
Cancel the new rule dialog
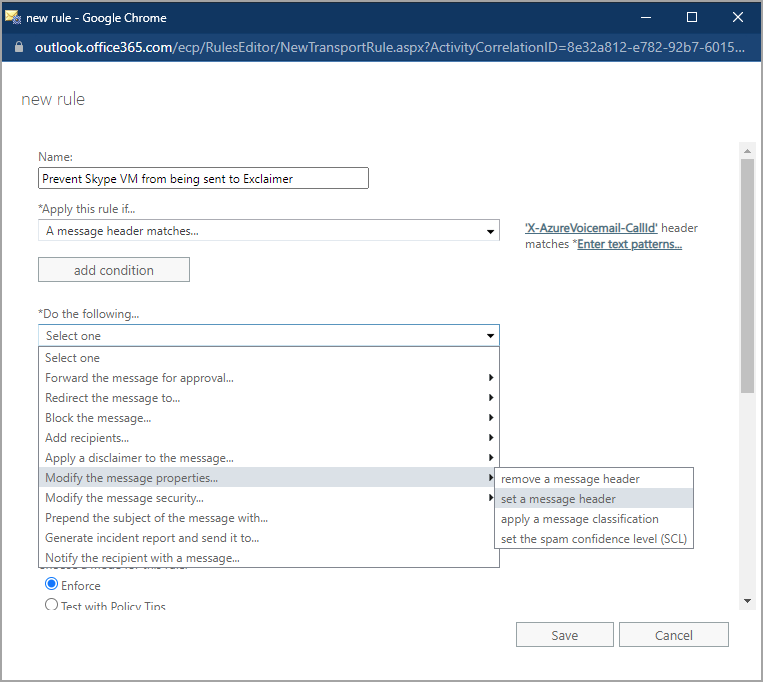click(673, 635)
